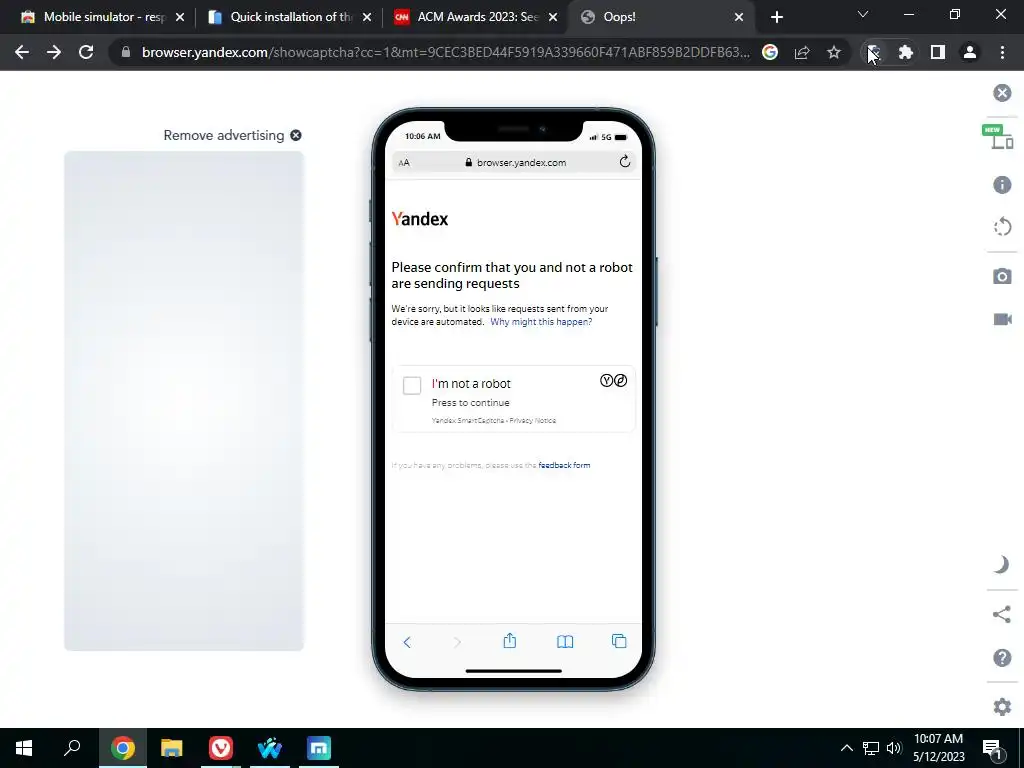Close the ACM Awards 2023 tab

pos(553,17)
